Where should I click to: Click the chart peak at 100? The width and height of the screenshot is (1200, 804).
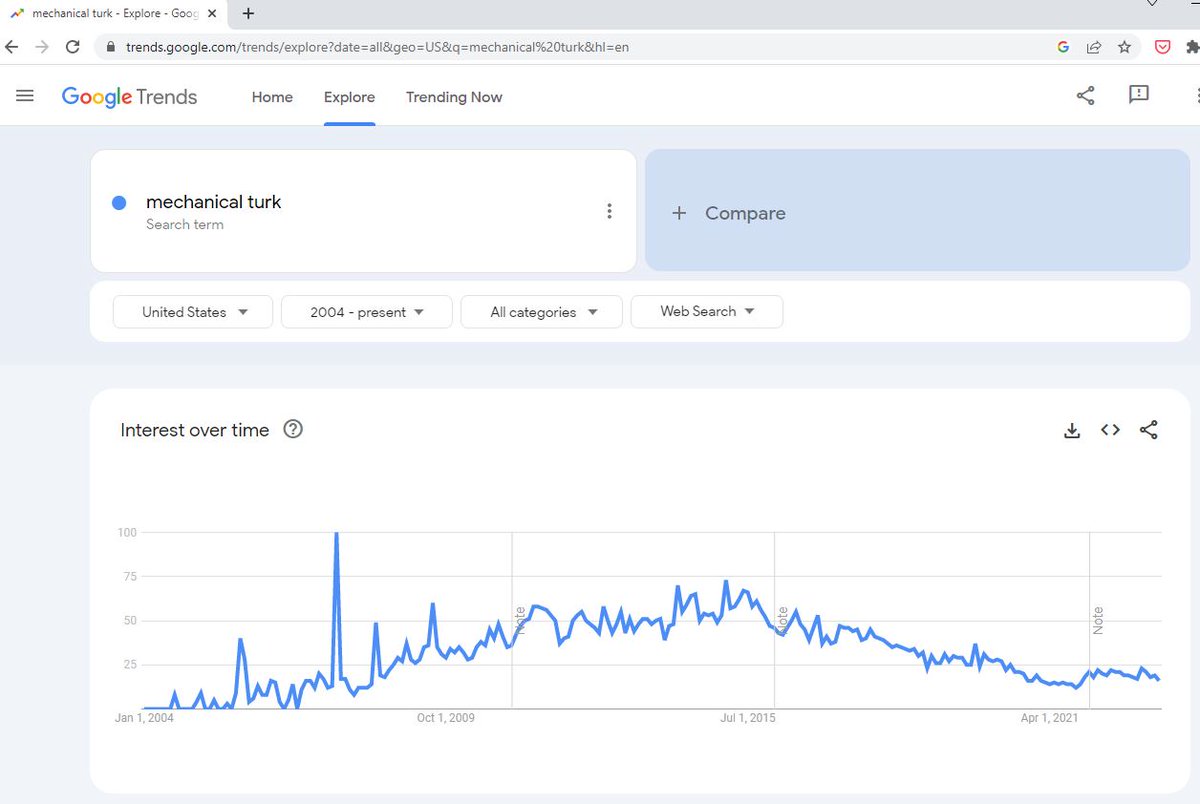tap(336, 534)
